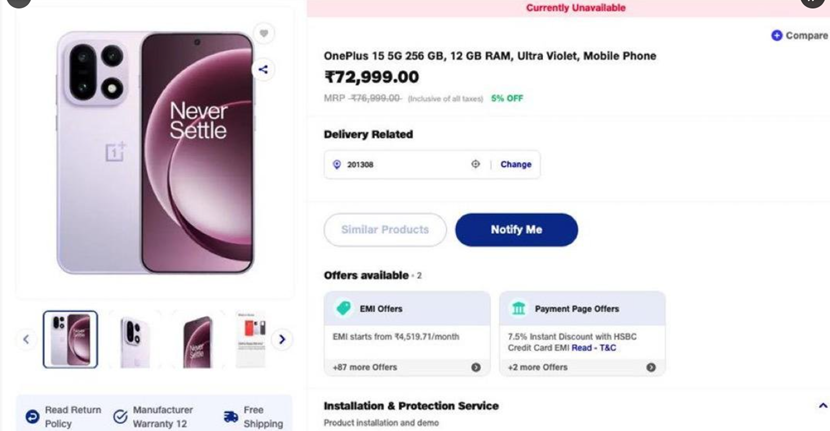Screen dimensions: 830x431
Task: Click the Similar Products button
Action: click(385, 230)
